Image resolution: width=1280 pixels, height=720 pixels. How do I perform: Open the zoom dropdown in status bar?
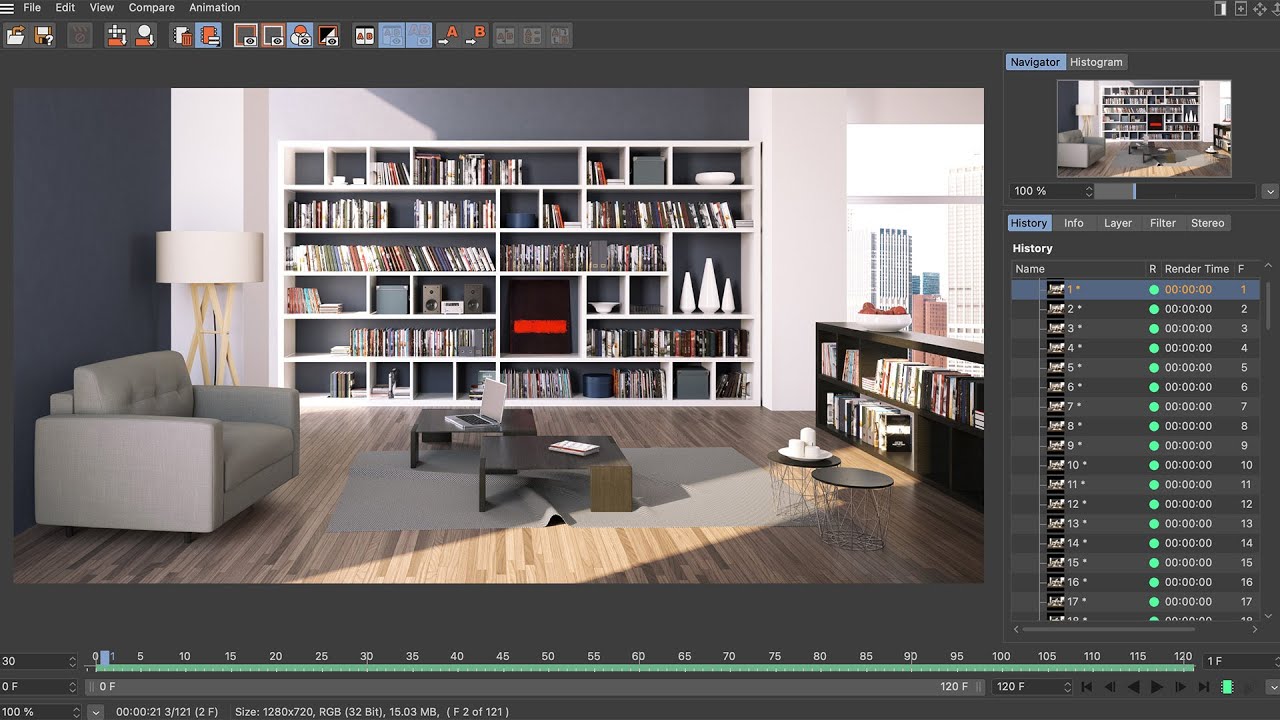pyautogui.click(x=95, y=712)
